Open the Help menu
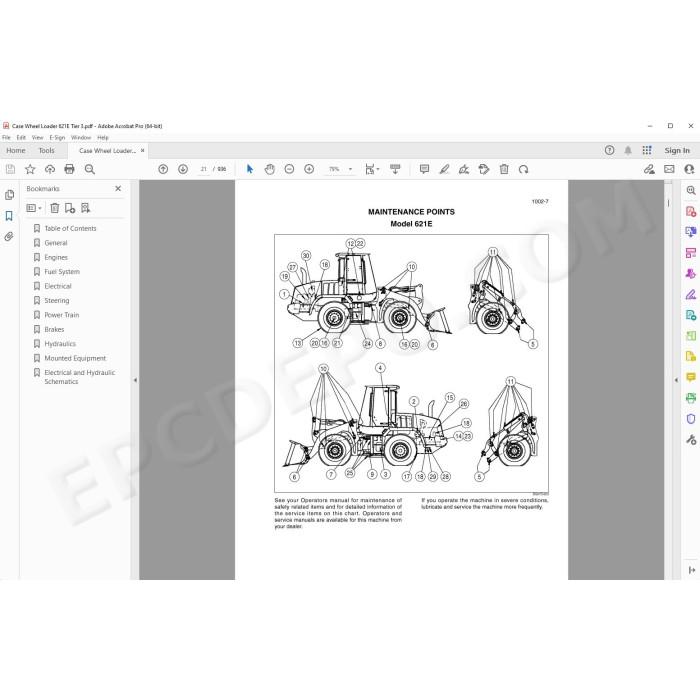Screen dimensions: 700x700 [x=103, y=138]
